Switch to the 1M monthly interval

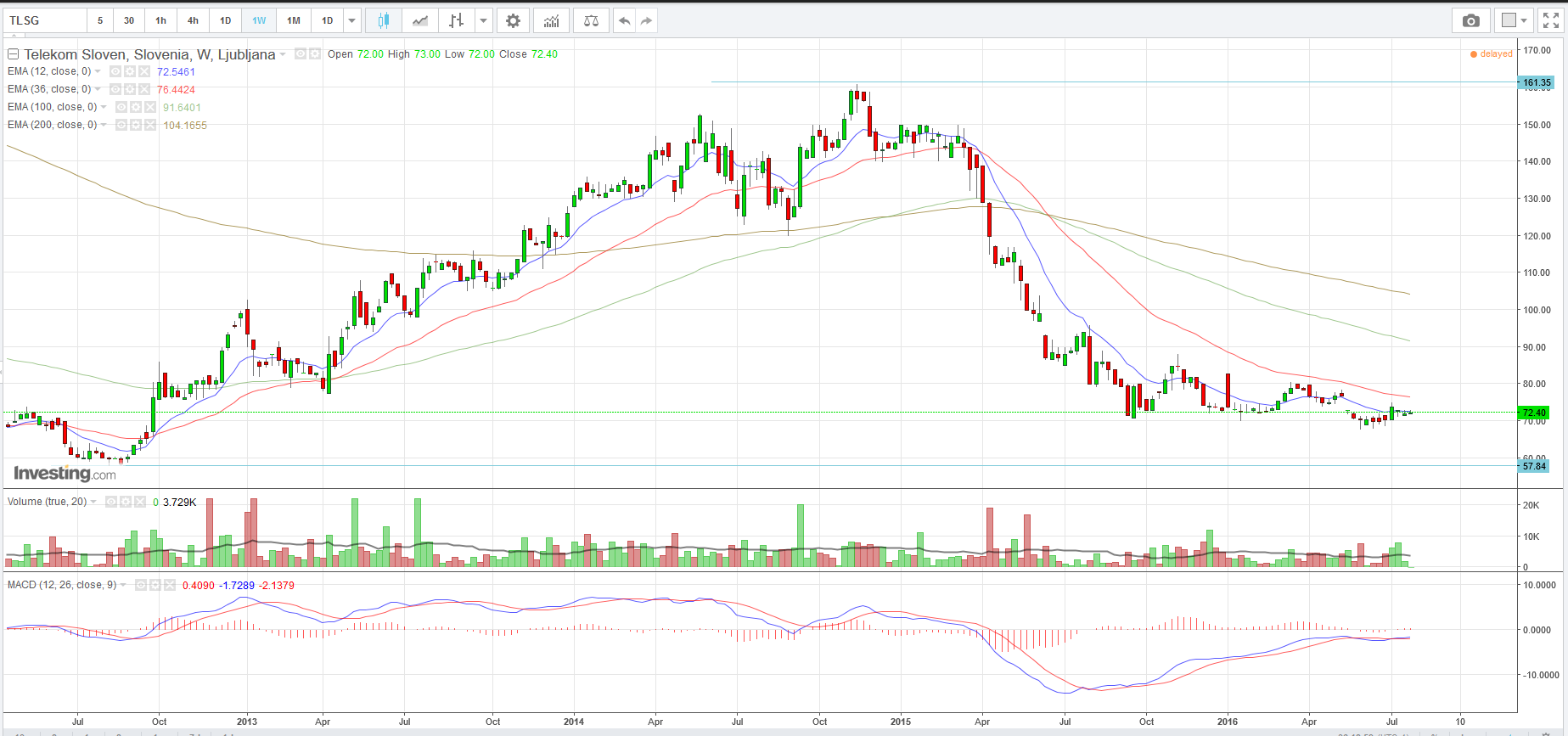(x=293, y=20)
